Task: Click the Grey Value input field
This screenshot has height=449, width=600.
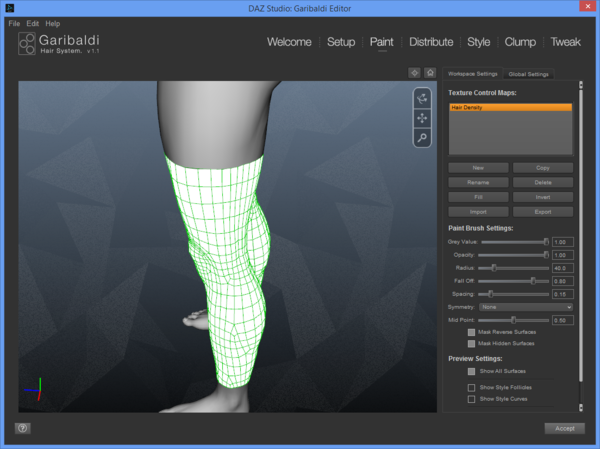Action: tap(562, 242)
